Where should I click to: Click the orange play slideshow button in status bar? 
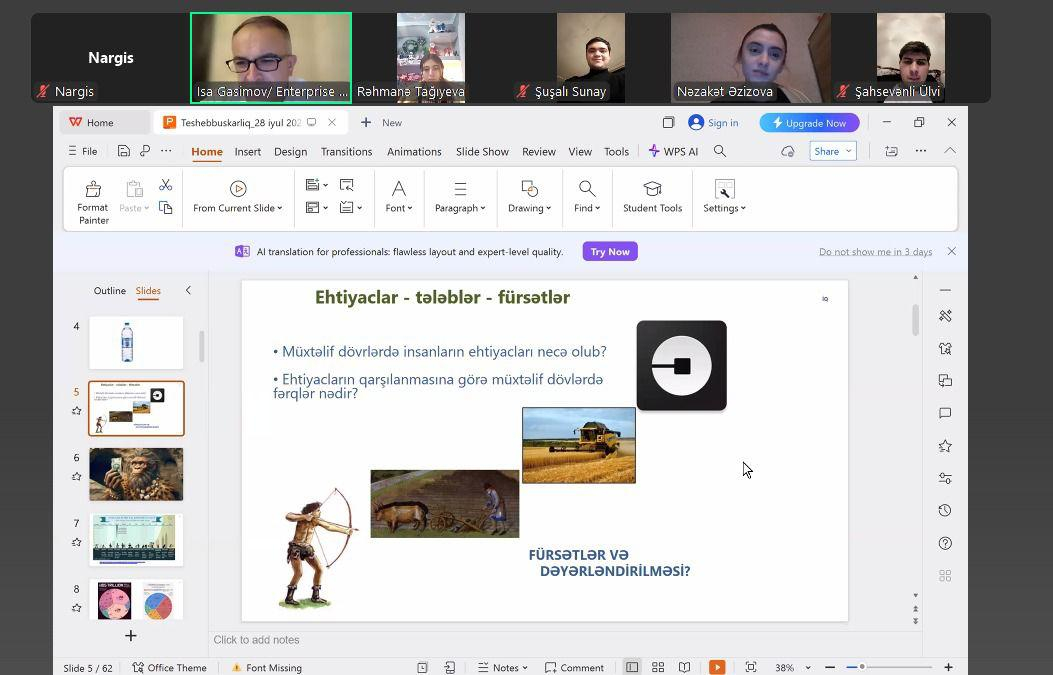(717, 667)
